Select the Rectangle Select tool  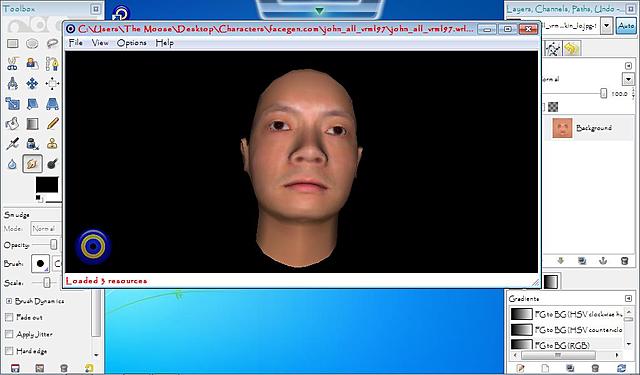tap(13, 43)
